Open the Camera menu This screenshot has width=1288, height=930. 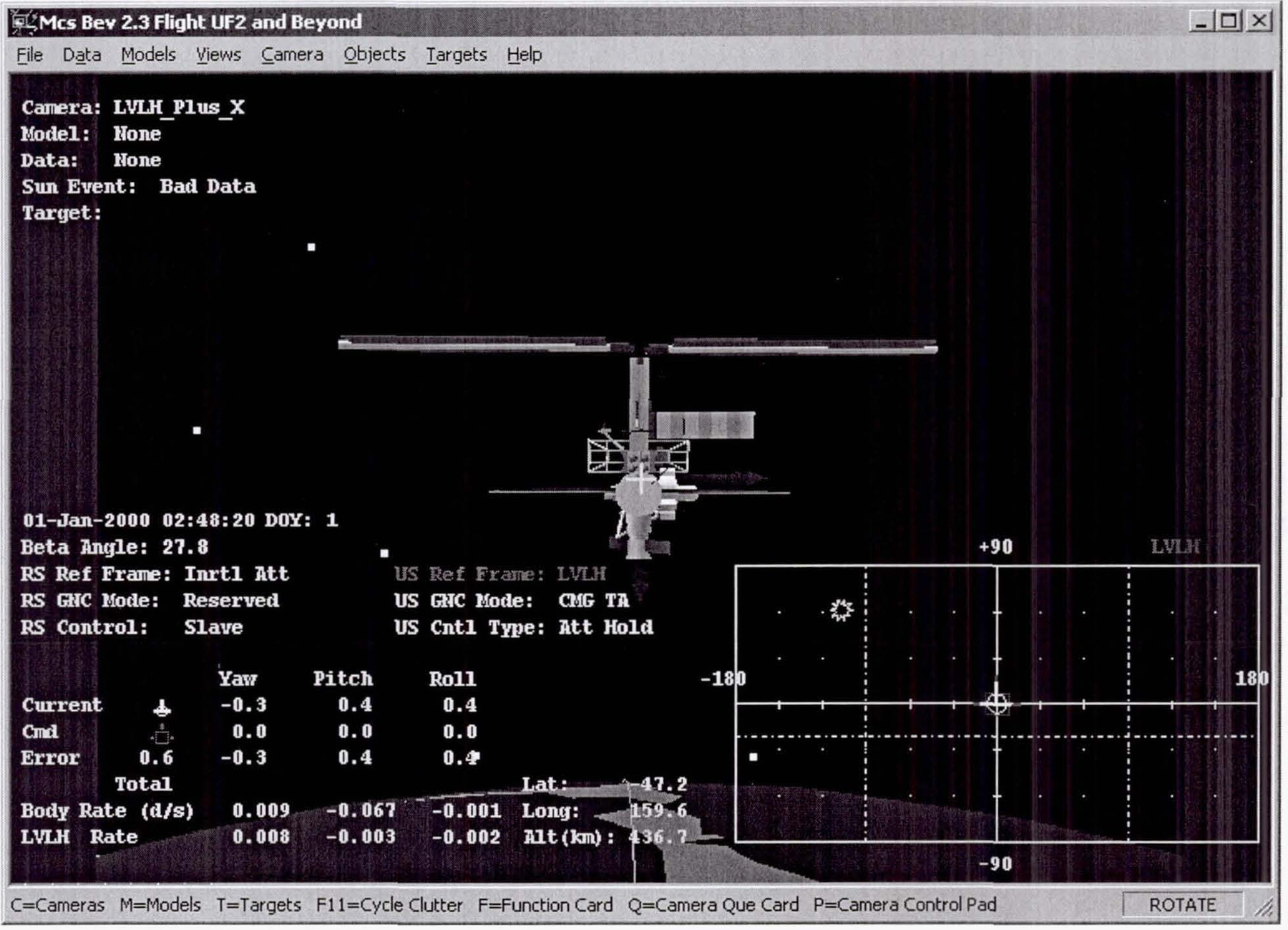[x=292, y=54]
